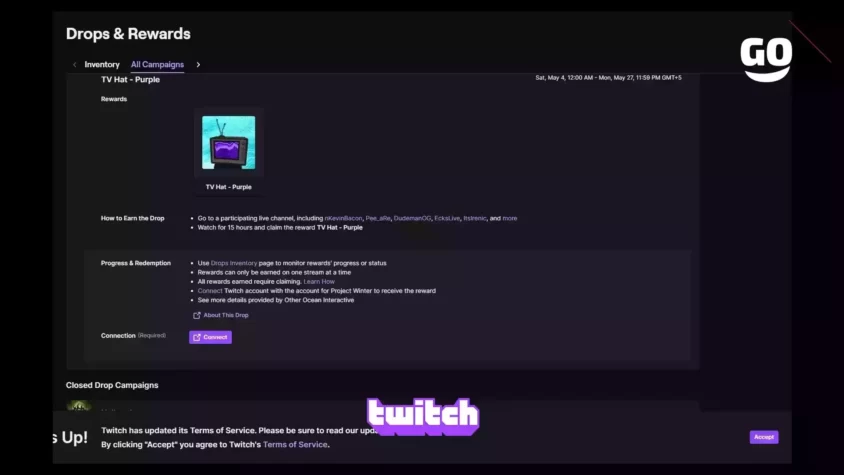
Task: Click the left chevron before Inventory
Action: (74, 65)
